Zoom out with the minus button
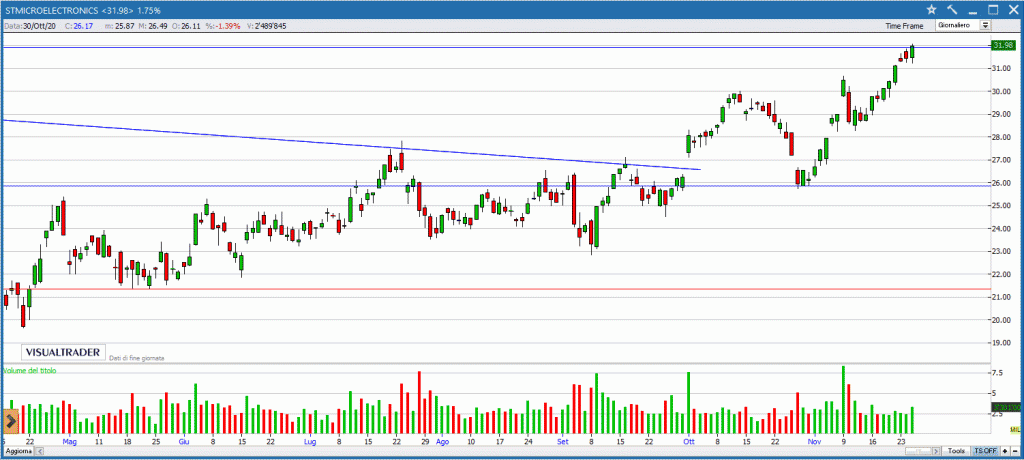Image resolution: width=1024 pixels, height=460 pixels. [1015, 451]
